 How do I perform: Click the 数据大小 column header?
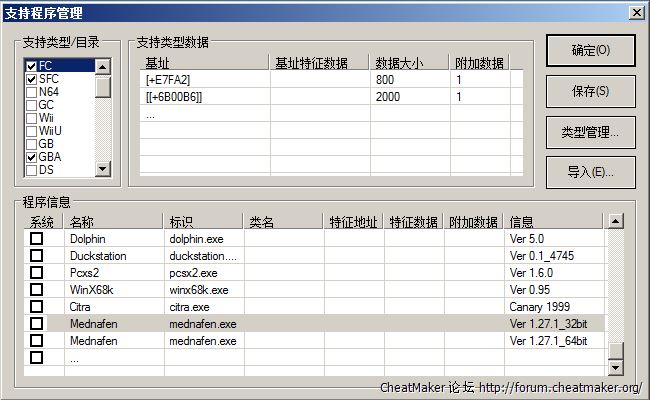click(399, 63)
